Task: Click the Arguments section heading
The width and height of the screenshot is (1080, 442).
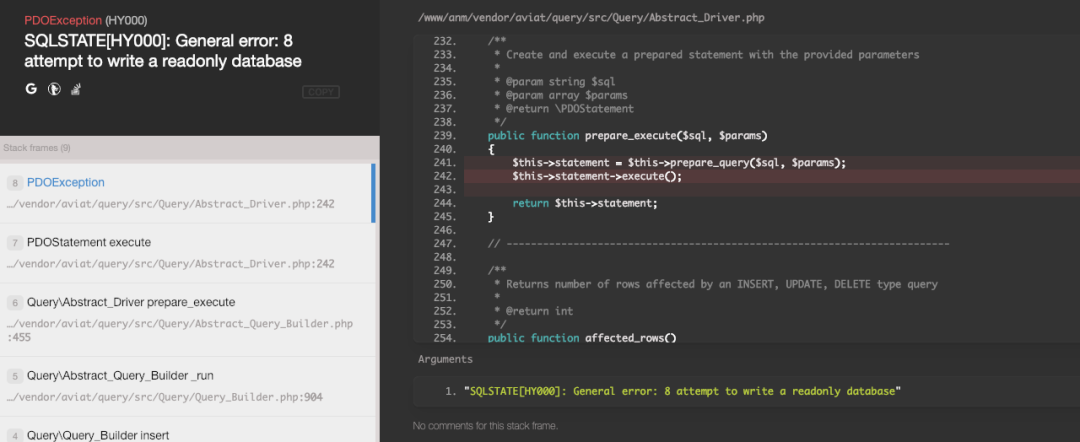Action: tap(445, 359)
